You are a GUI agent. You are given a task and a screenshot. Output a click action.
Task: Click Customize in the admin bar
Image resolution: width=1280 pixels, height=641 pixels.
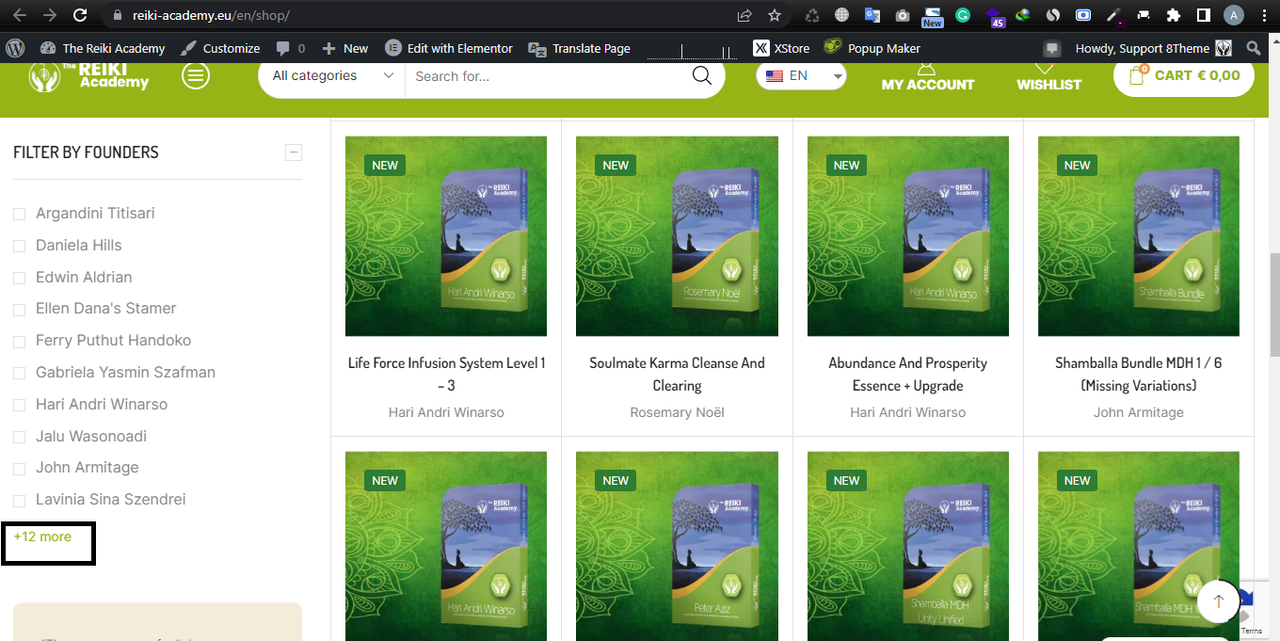pyautogui.click(x=220, y=48)
